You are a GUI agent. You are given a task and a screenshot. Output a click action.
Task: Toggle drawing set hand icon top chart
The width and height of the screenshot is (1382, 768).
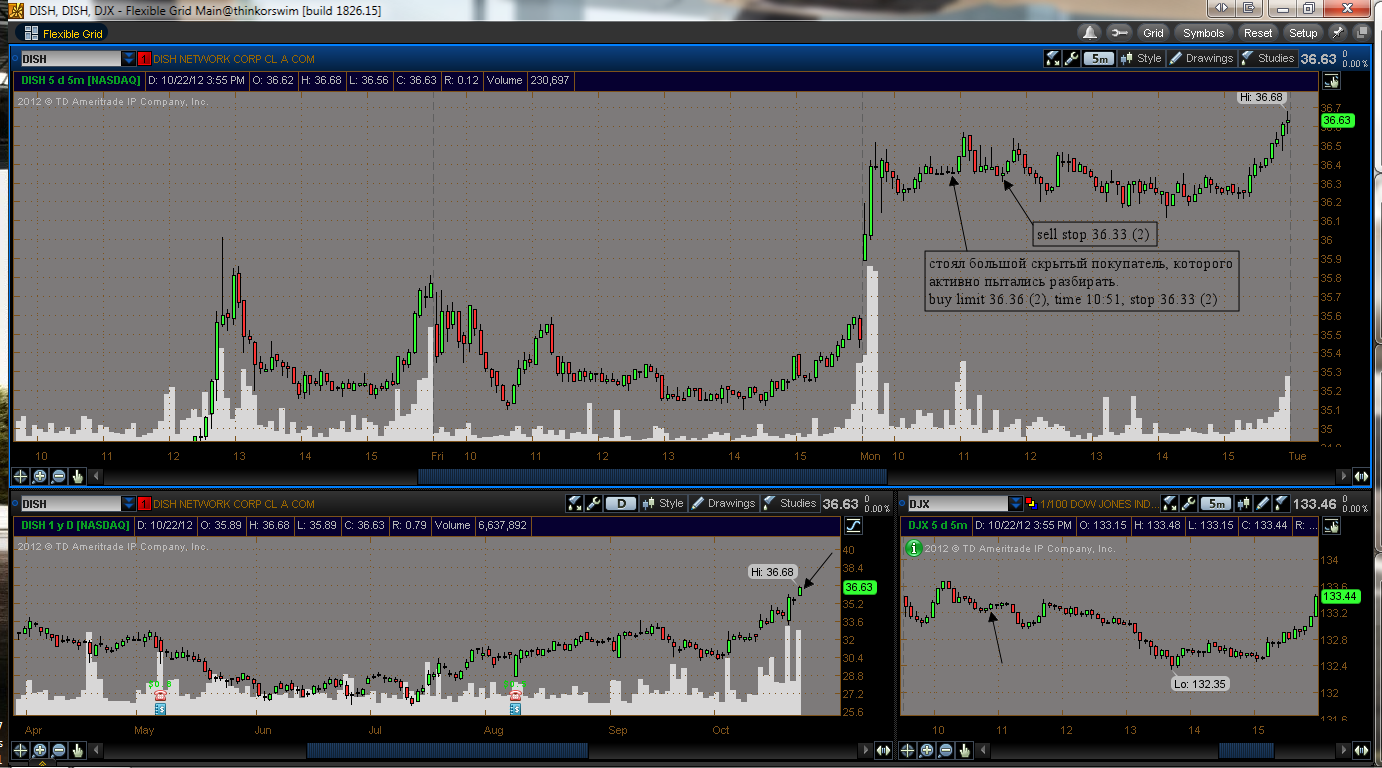(1330, 81)
